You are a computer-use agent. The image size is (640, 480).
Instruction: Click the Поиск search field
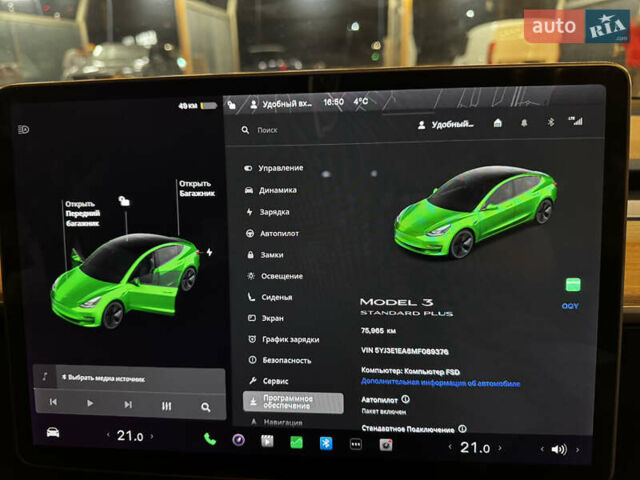(300, 130)
